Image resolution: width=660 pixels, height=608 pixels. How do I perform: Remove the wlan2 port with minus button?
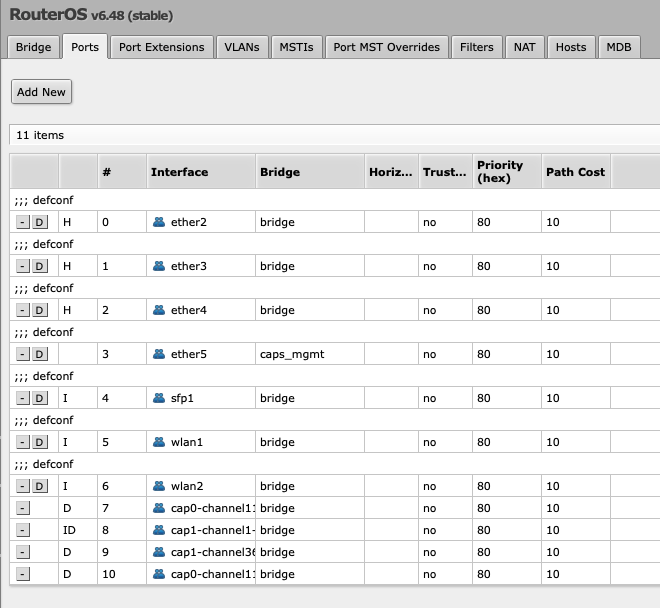click(x=23, y=486)
